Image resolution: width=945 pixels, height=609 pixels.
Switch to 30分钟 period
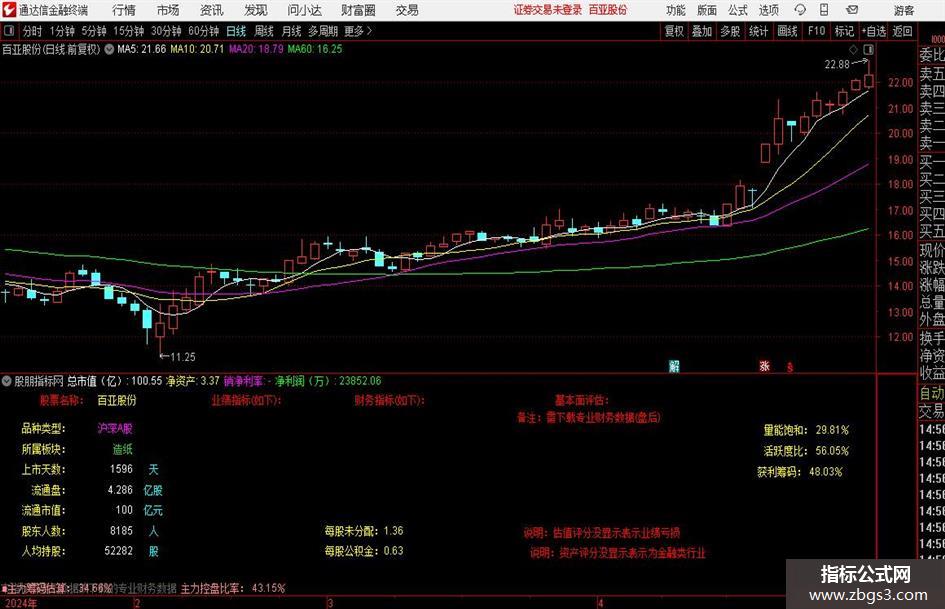[166, 31]
